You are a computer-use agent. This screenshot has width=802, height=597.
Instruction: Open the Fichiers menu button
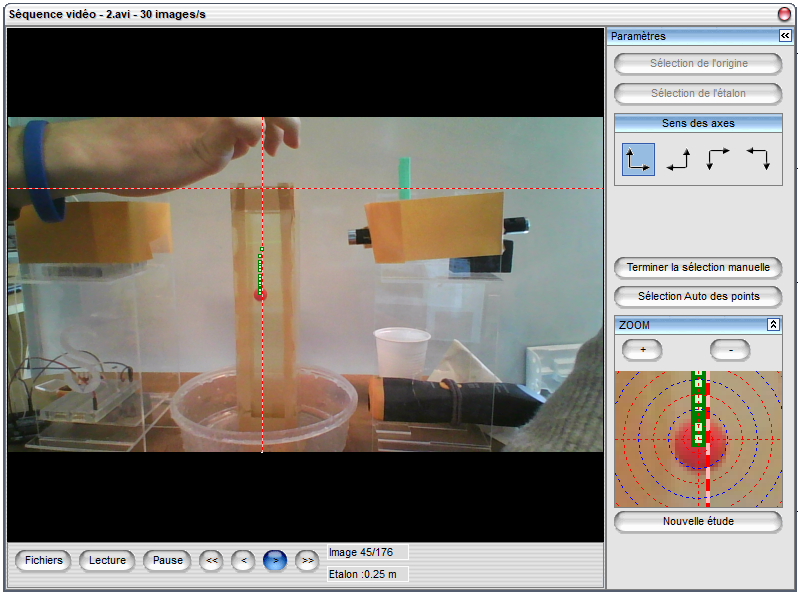coord(44,561)
